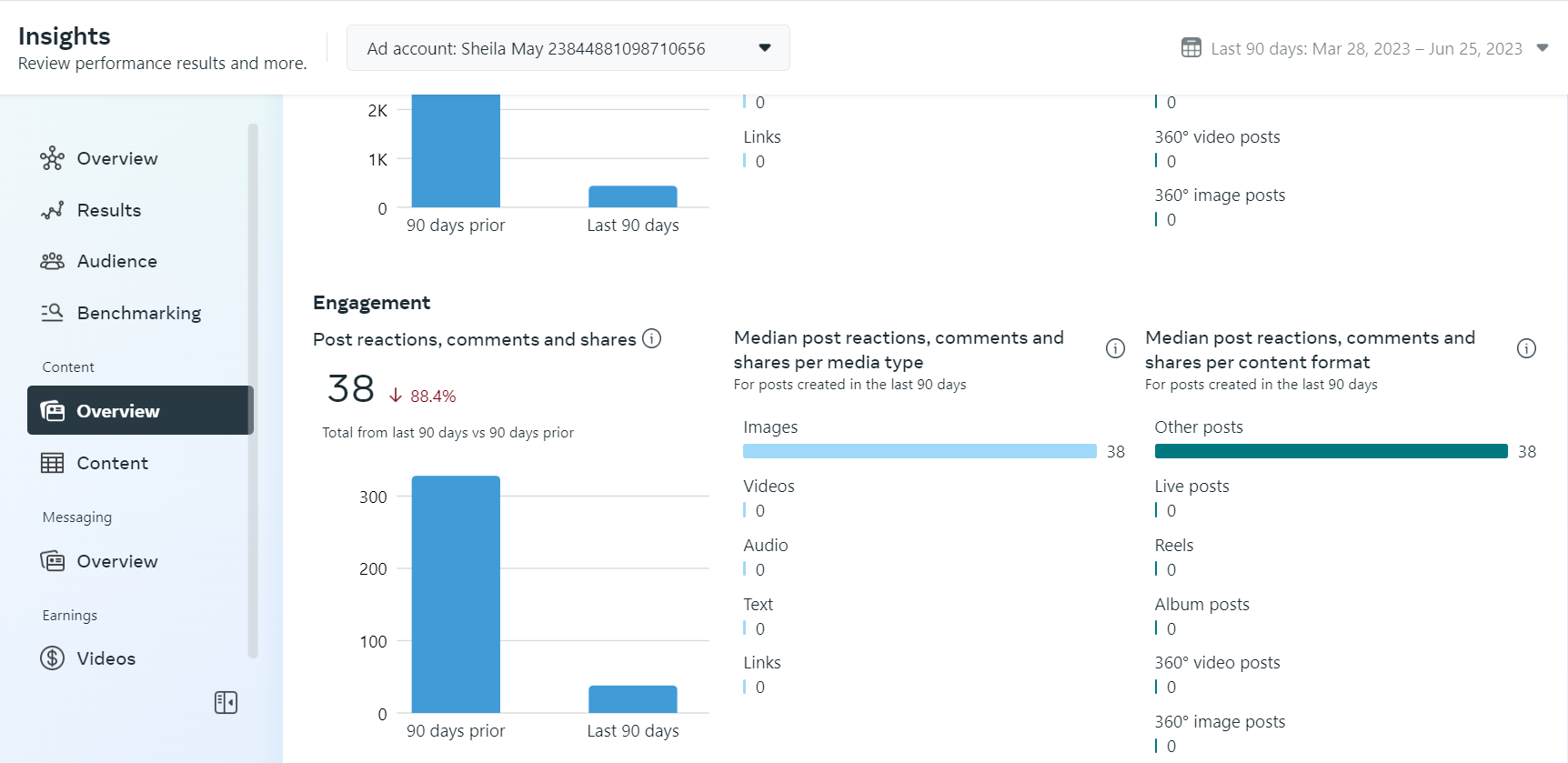This screenshot has width=1568, height=763.
Task: Click the calendar icon in date range
Action: [1191, 48]
